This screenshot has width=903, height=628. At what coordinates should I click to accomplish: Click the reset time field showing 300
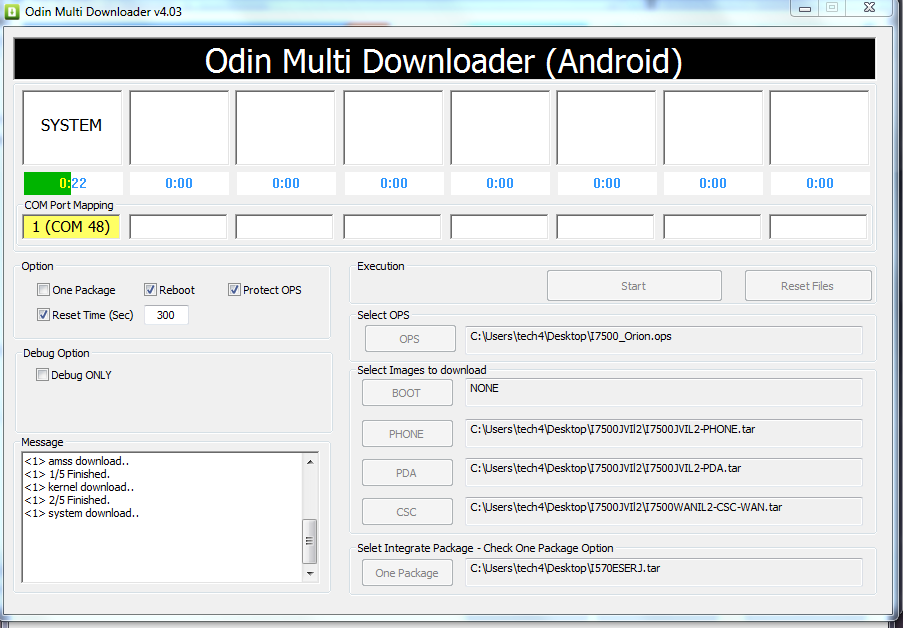[x=166, y=315]
